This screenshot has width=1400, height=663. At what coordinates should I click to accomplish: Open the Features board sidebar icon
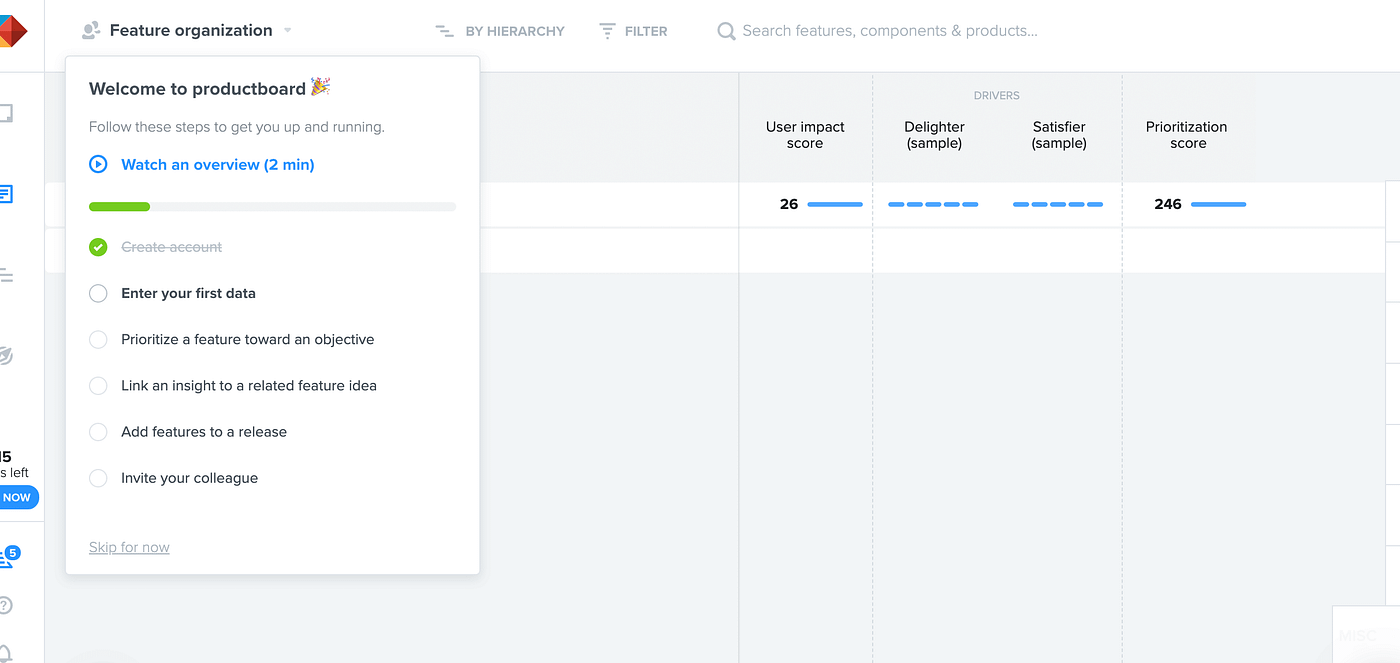click(x=6, y=194)
